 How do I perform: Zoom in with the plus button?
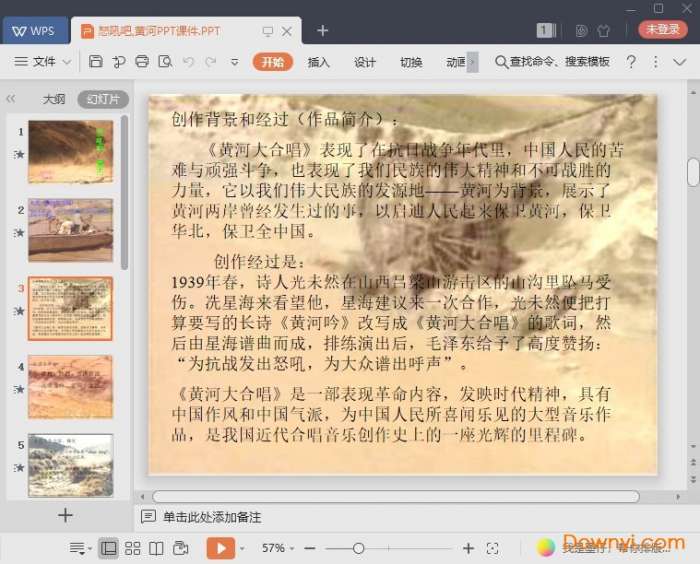pyautogui.click(x=468, y=548)
